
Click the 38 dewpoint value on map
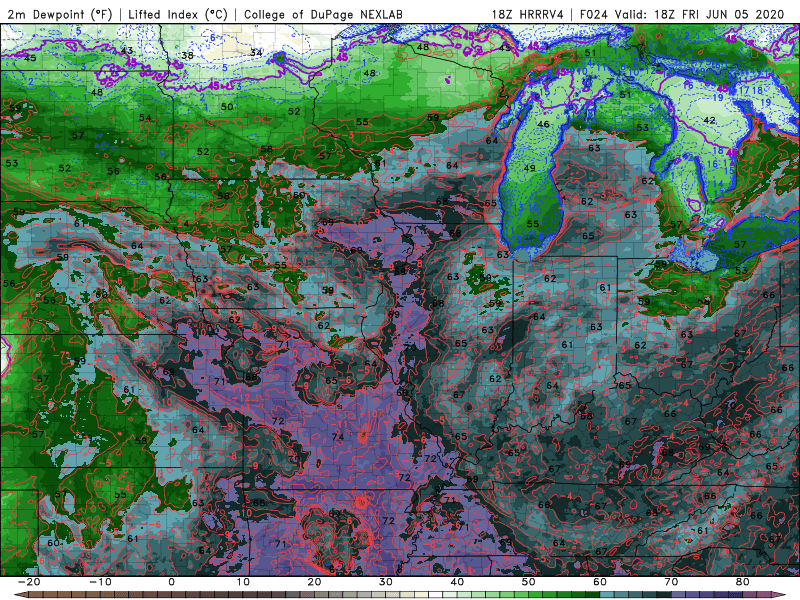coord(188,56)
